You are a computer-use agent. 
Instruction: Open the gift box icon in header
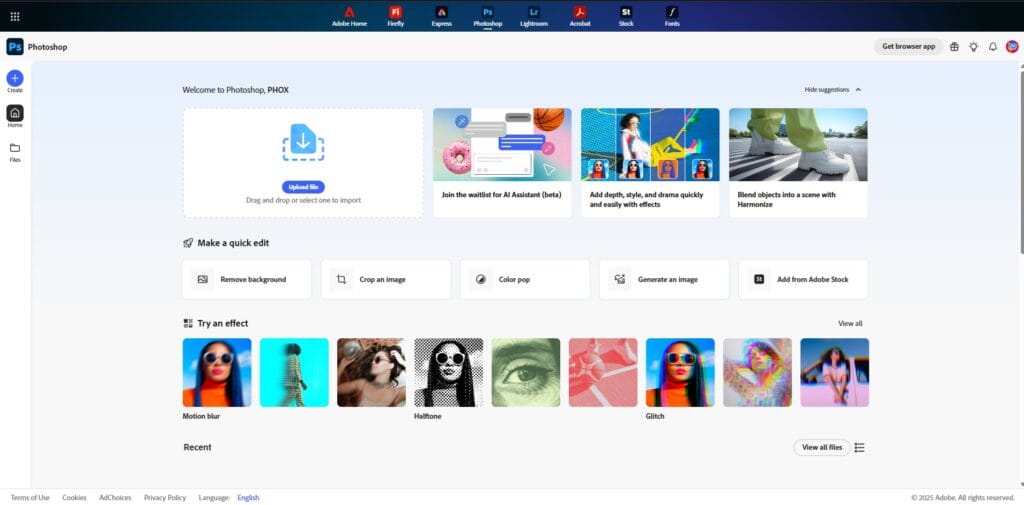point(954,46)
